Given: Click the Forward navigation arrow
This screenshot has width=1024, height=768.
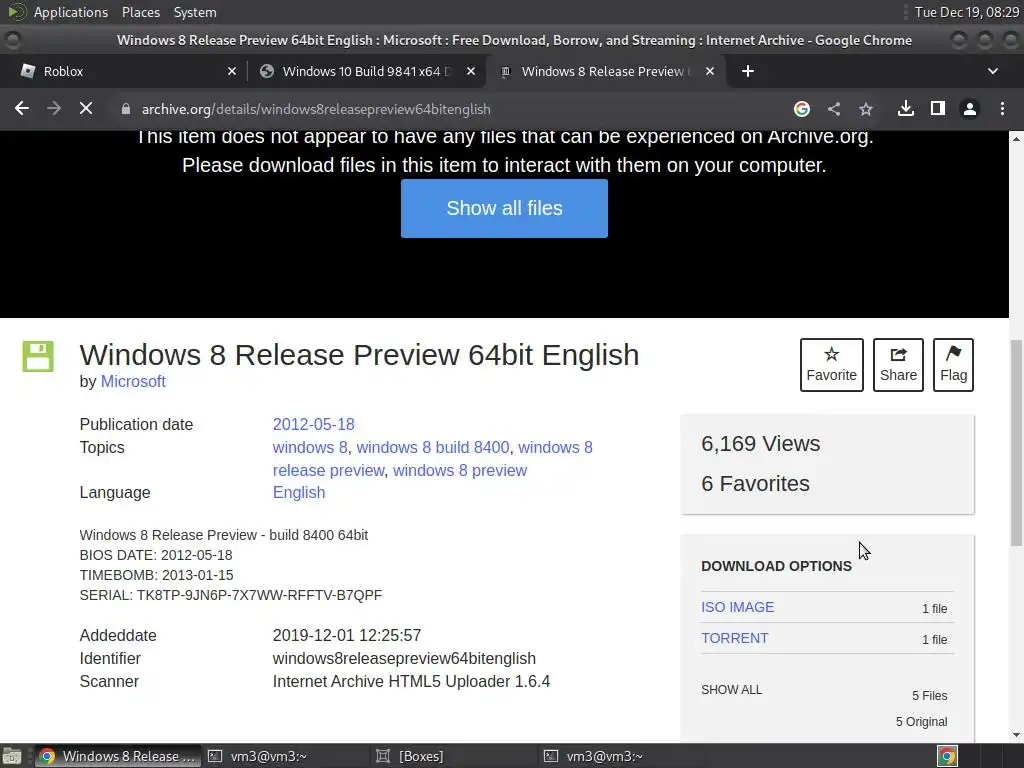Looking at the screenshot, I should [x=54, y=108].
